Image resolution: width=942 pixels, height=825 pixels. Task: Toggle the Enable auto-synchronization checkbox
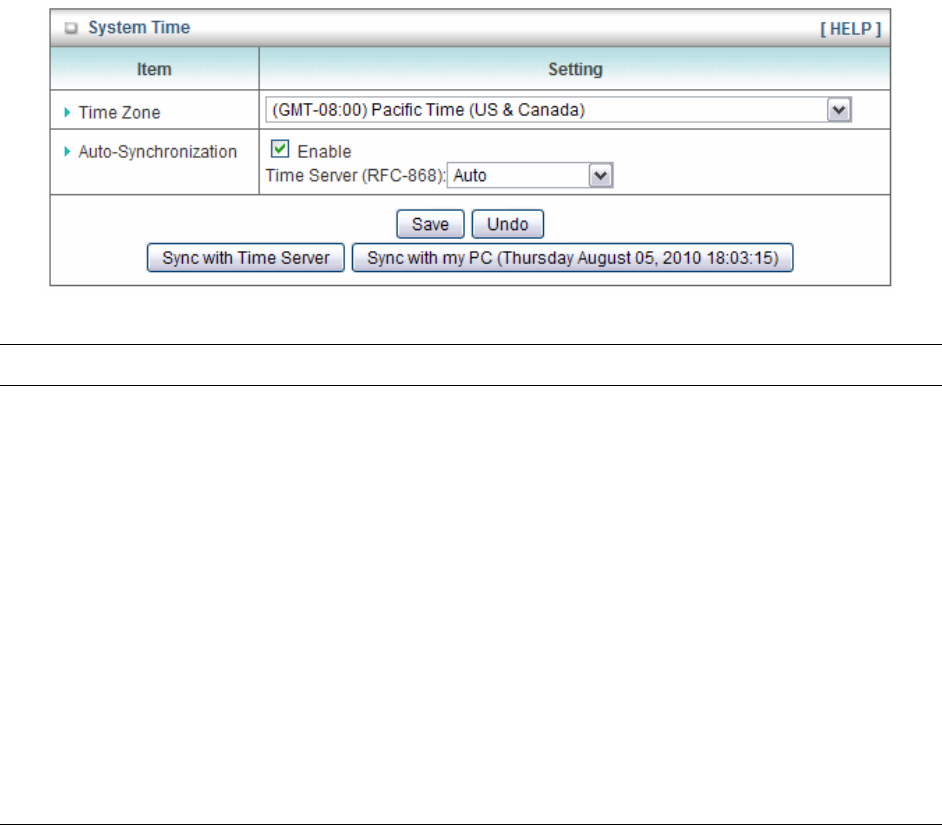click(280, 151)
